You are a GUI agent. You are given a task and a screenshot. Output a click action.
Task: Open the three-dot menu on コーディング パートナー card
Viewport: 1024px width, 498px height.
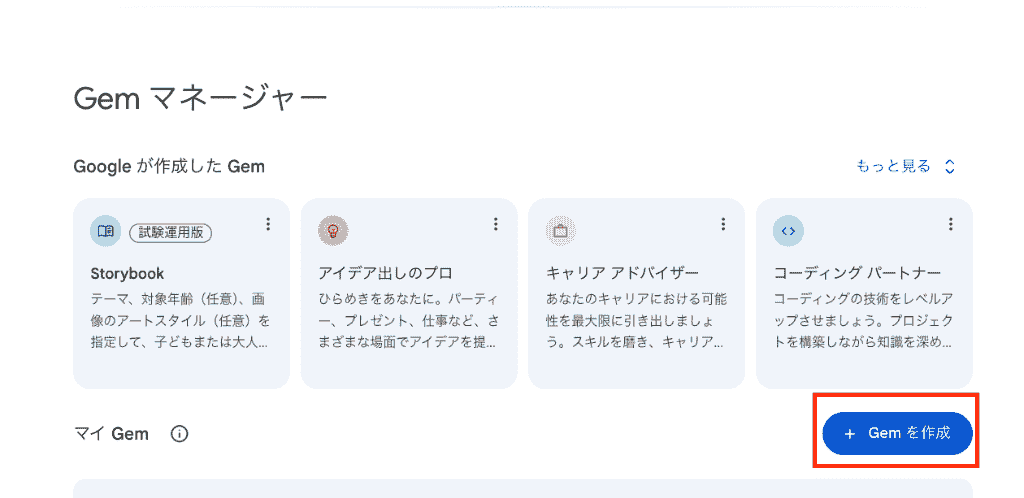951,225
